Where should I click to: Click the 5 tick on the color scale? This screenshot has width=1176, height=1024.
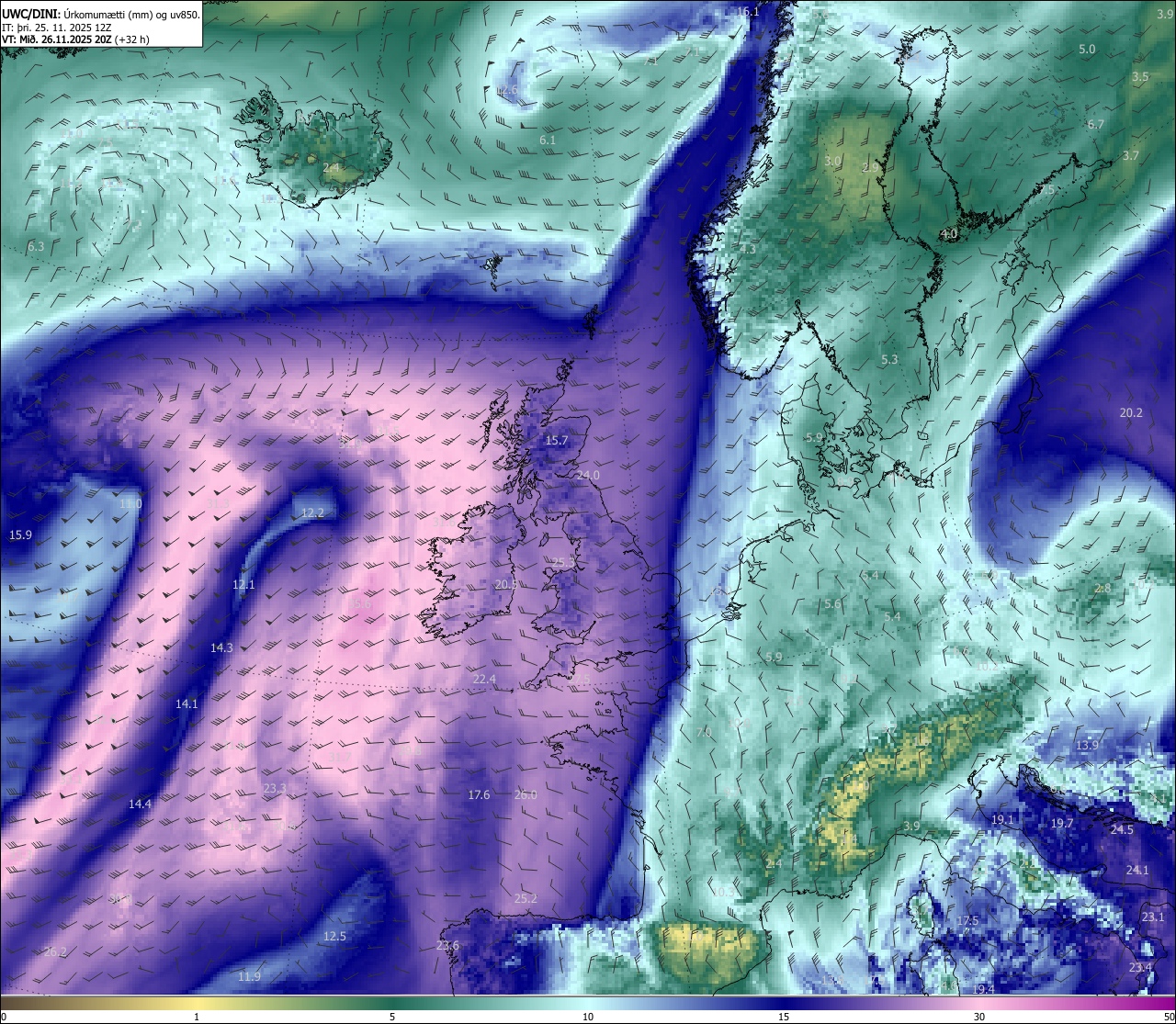(392, 1017)
